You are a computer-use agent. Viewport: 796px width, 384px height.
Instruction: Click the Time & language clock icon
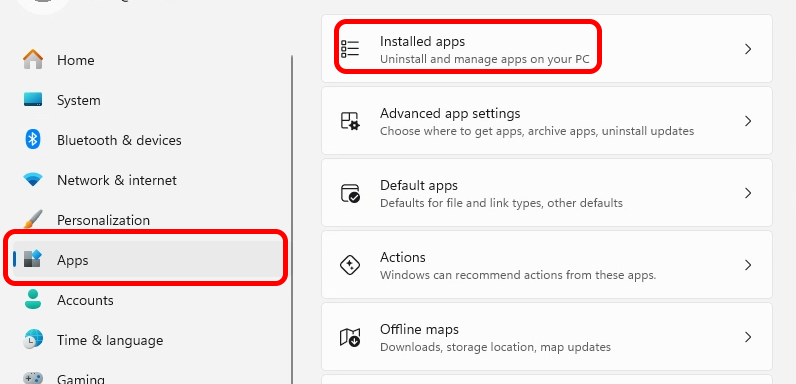click(x=33, y=339)
